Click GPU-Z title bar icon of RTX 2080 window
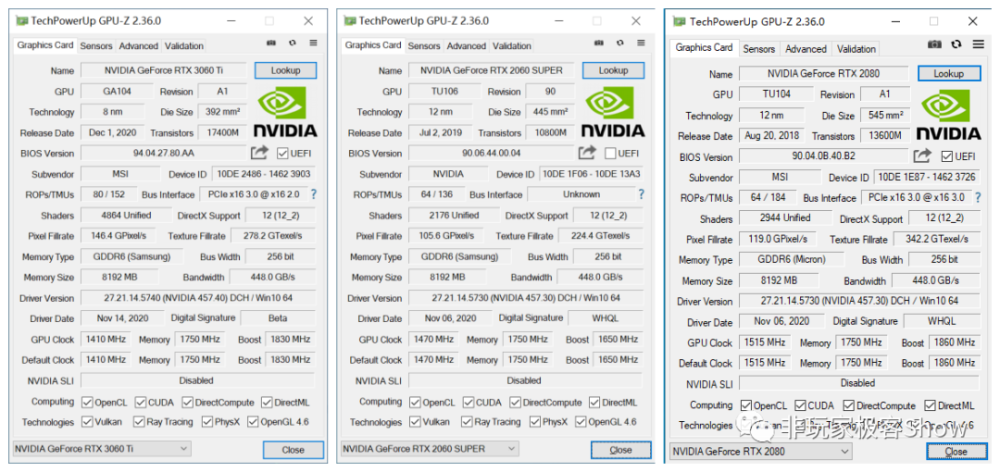This screenshot has width=1000, height=472. pyautogui.click(x=679, y=22)
